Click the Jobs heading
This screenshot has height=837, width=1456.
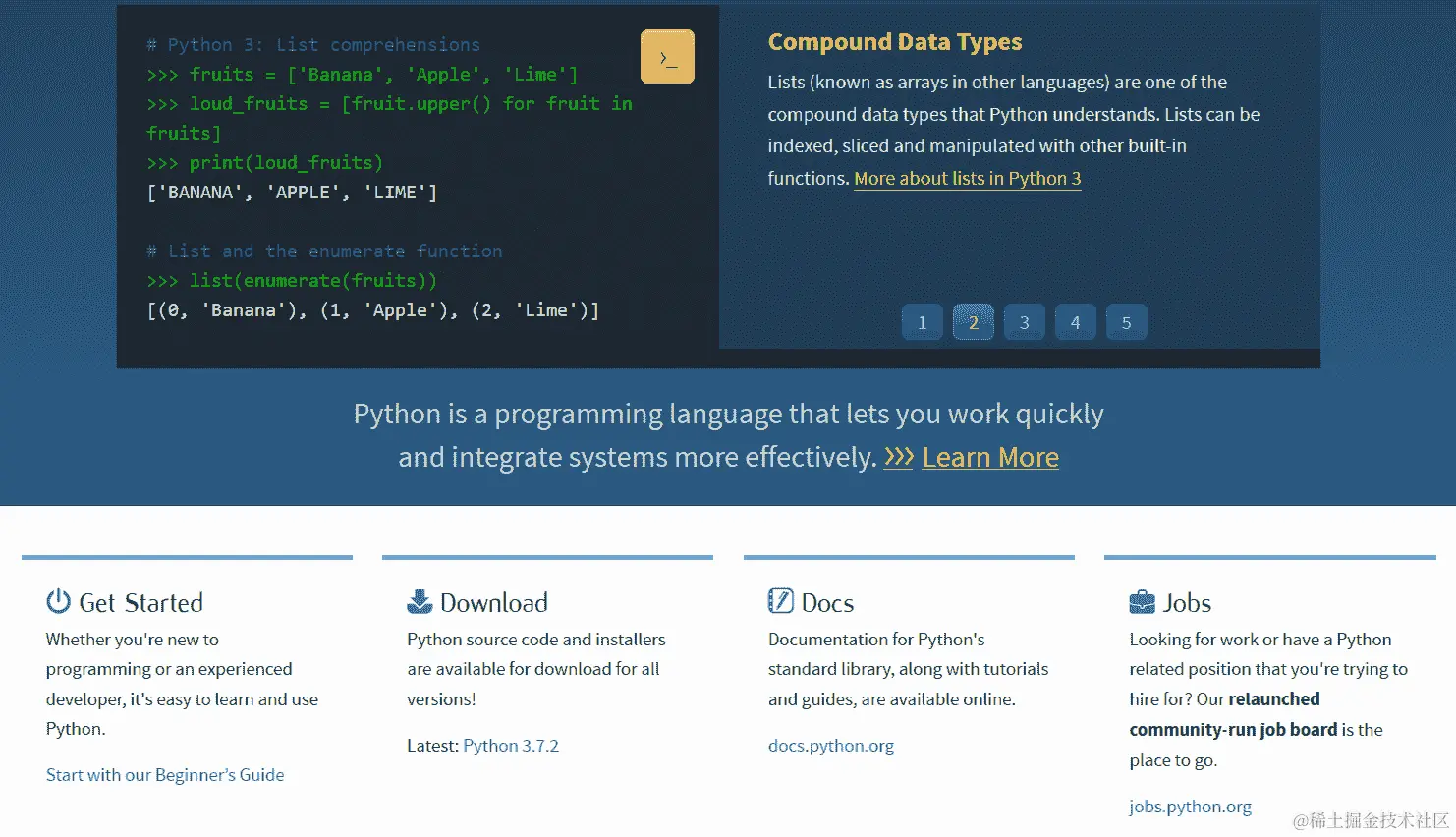click(1188, 602)
